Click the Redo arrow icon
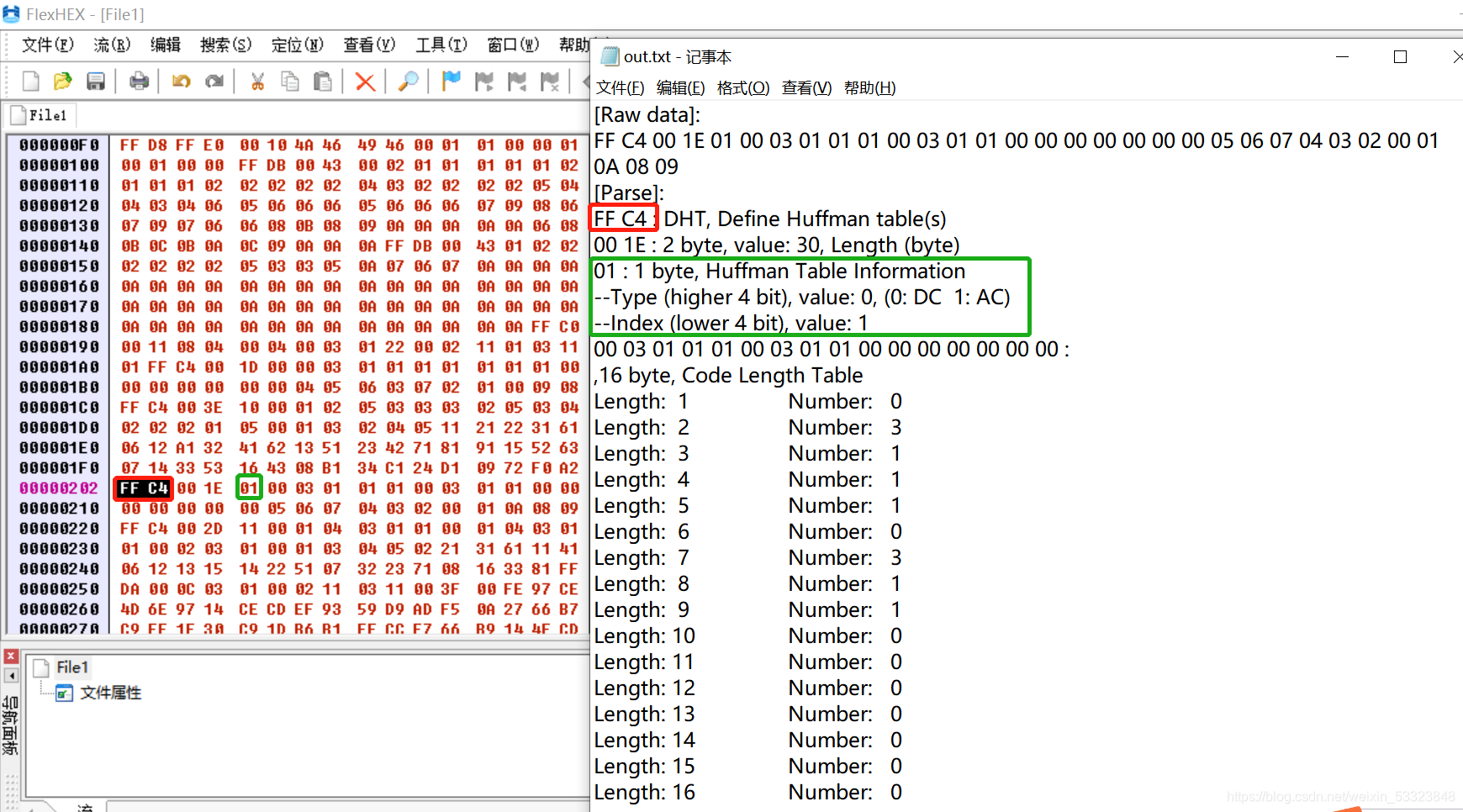 point(214,81)
